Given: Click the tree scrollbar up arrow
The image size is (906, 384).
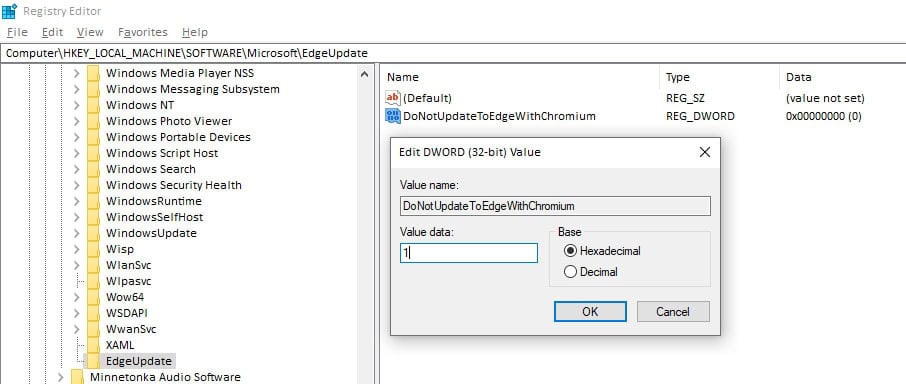Looking at the screenshot, I should pyautogui.click(x=365, y=74).
